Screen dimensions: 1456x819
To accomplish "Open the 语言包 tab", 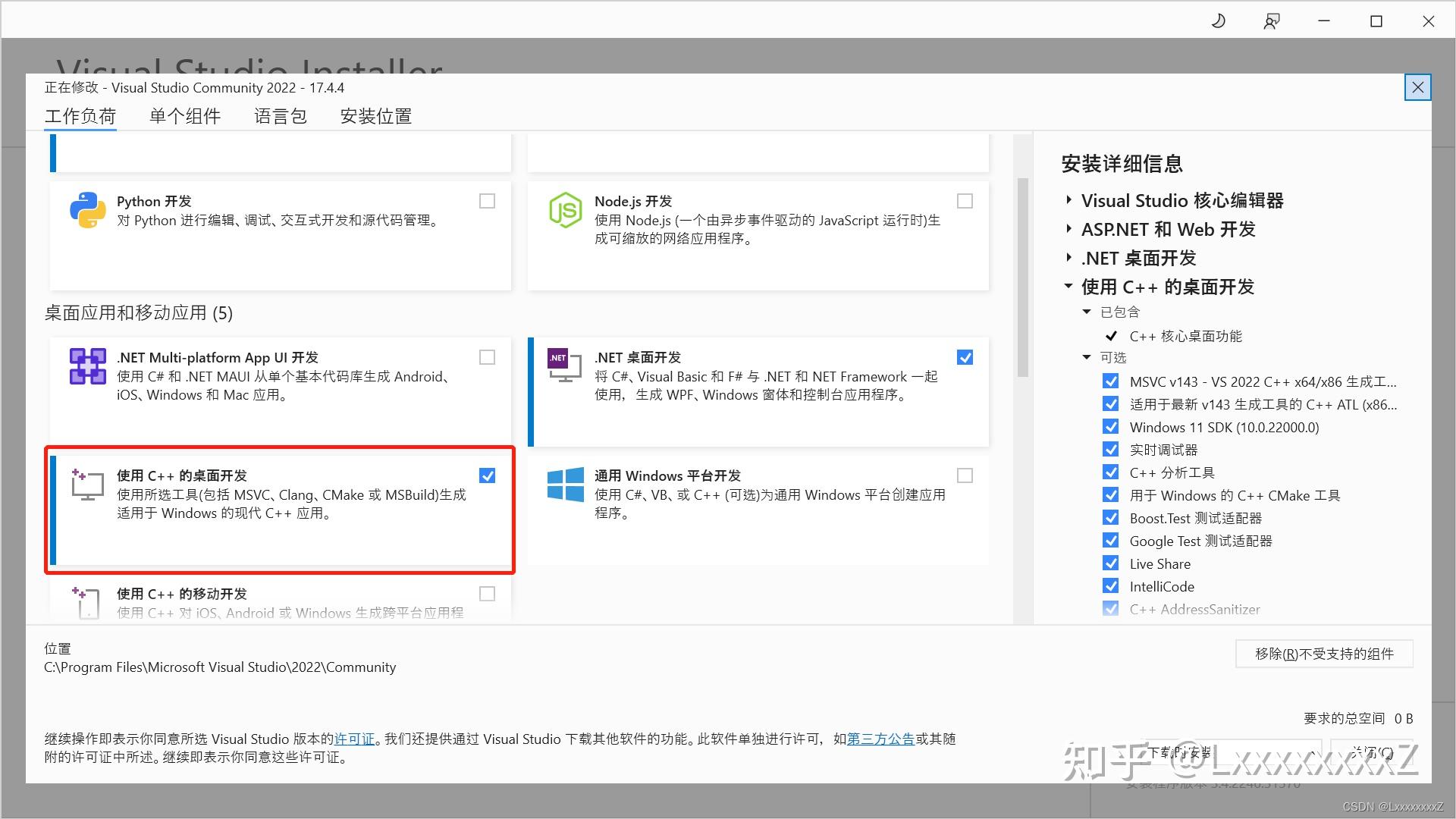I will pos(280,115).
